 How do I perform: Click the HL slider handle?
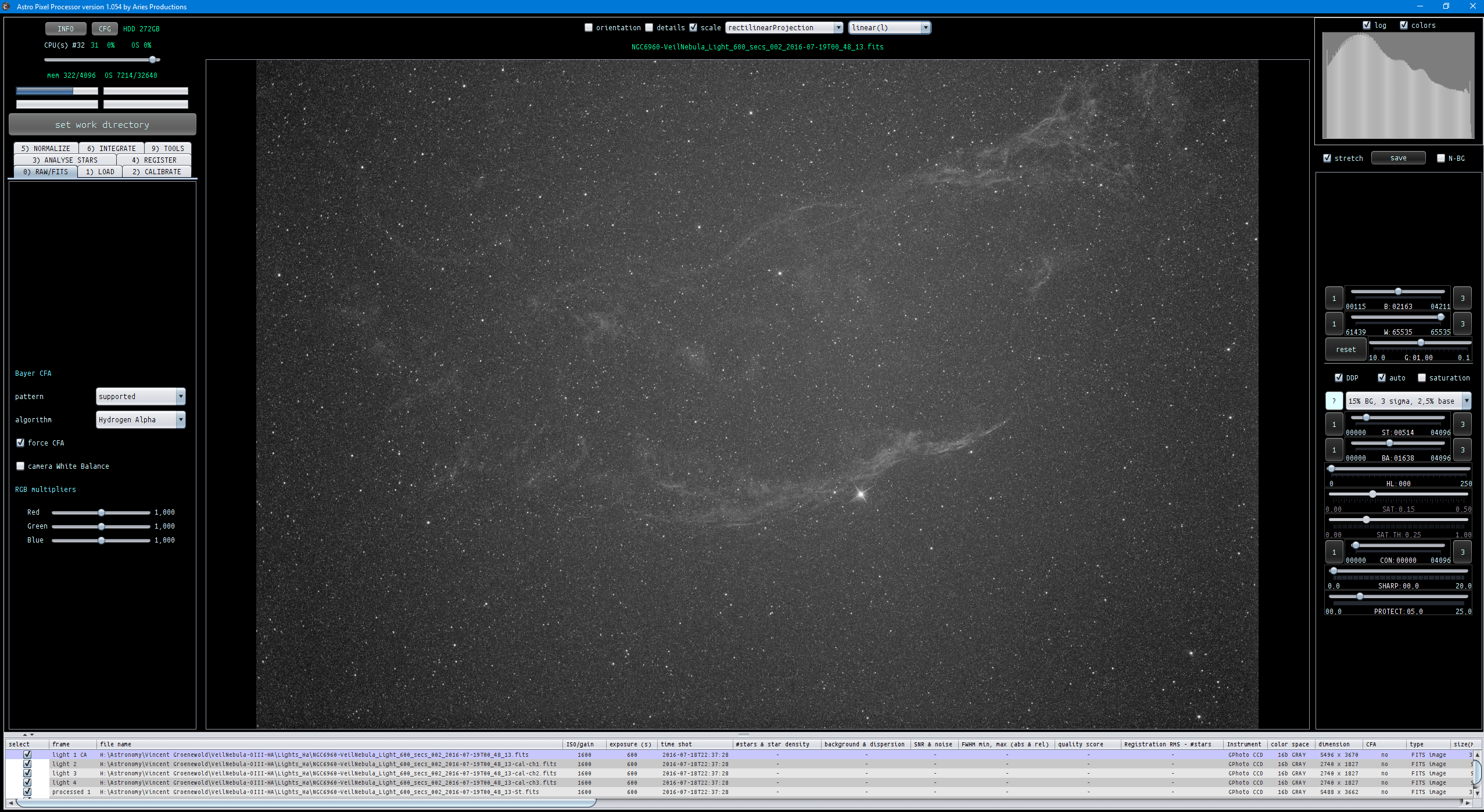[1331, 469]
